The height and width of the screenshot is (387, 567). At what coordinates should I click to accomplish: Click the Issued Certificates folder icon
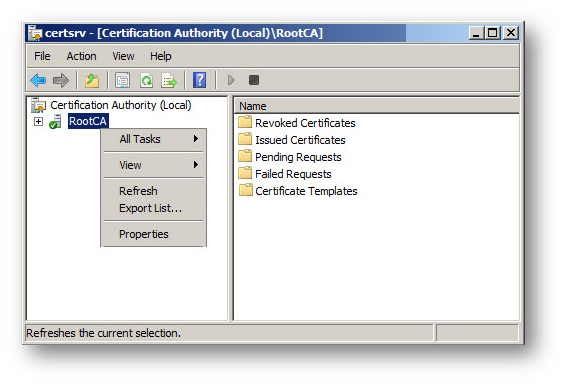click(245, 139)
